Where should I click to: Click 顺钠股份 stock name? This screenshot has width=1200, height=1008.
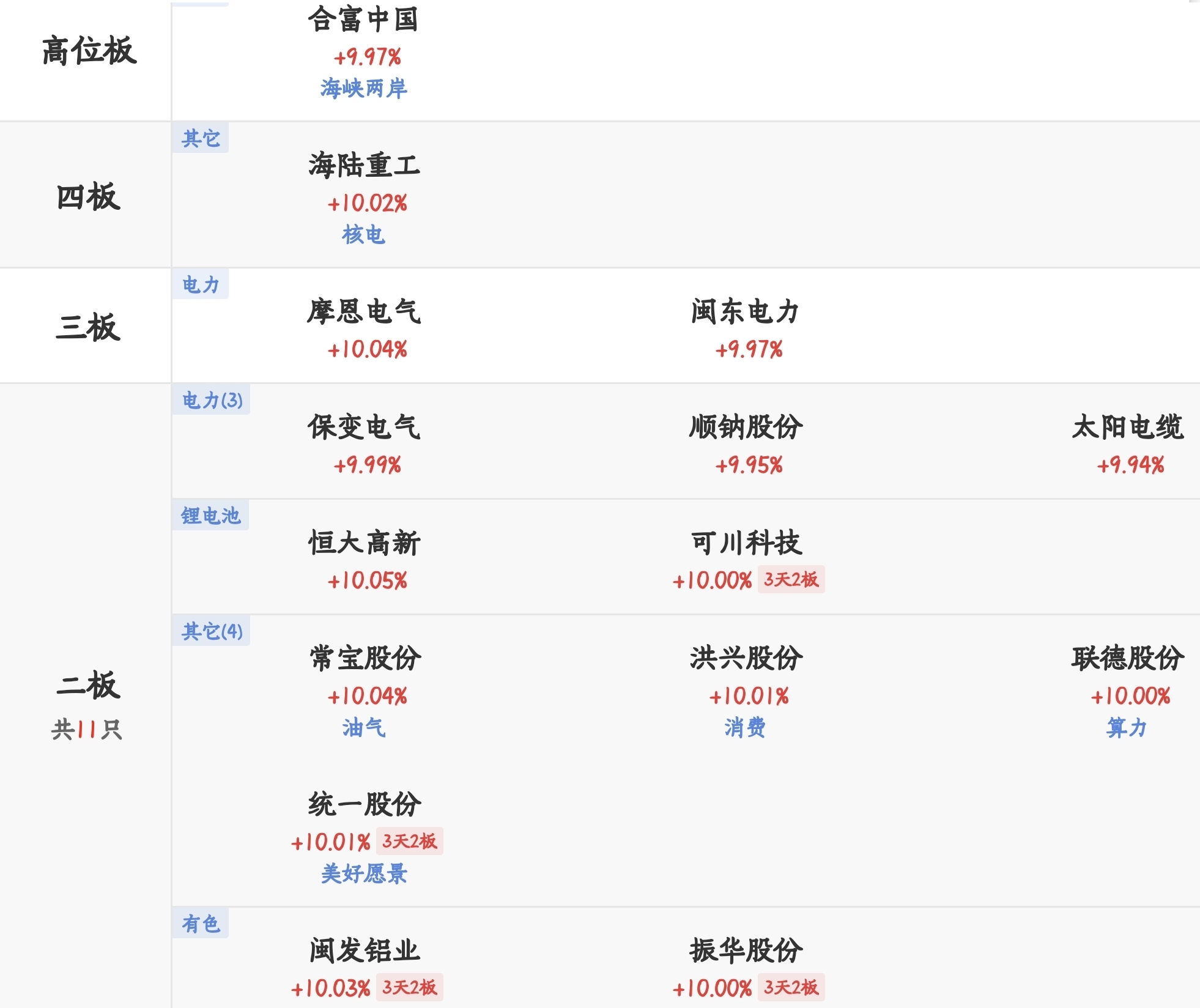(x=746, y=428)
